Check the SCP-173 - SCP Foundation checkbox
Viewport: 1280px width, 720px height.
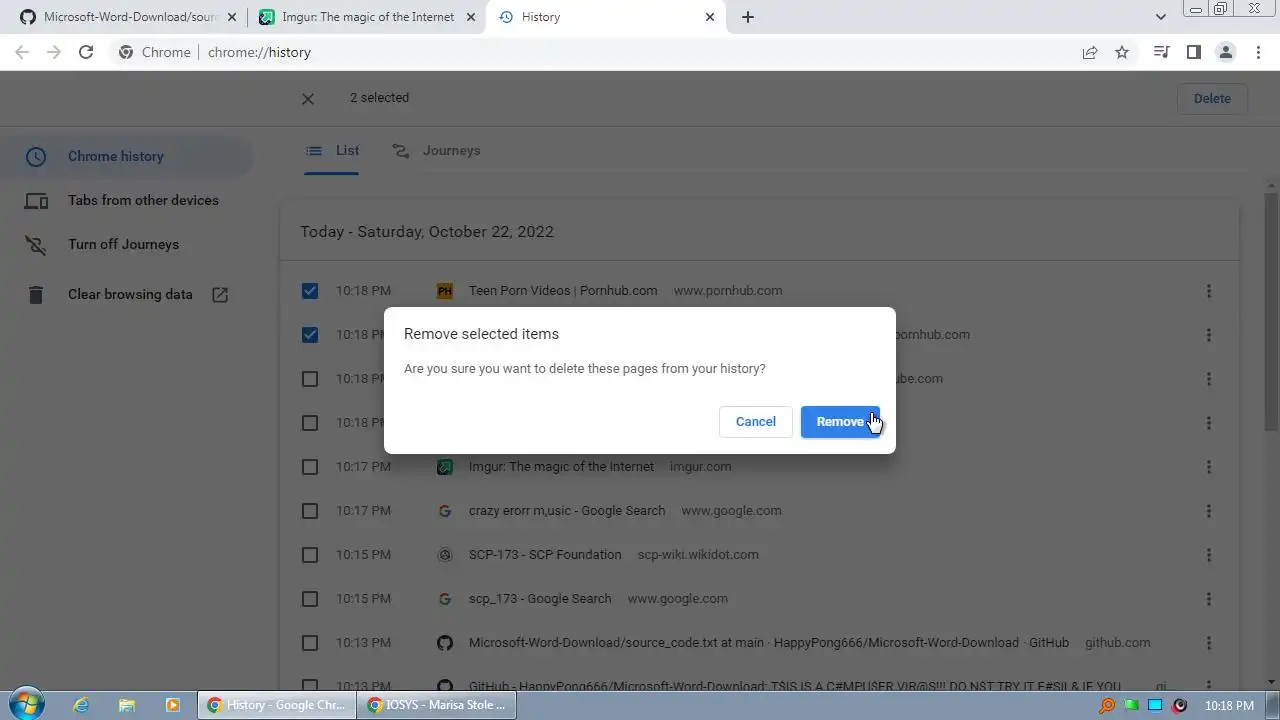310,555
